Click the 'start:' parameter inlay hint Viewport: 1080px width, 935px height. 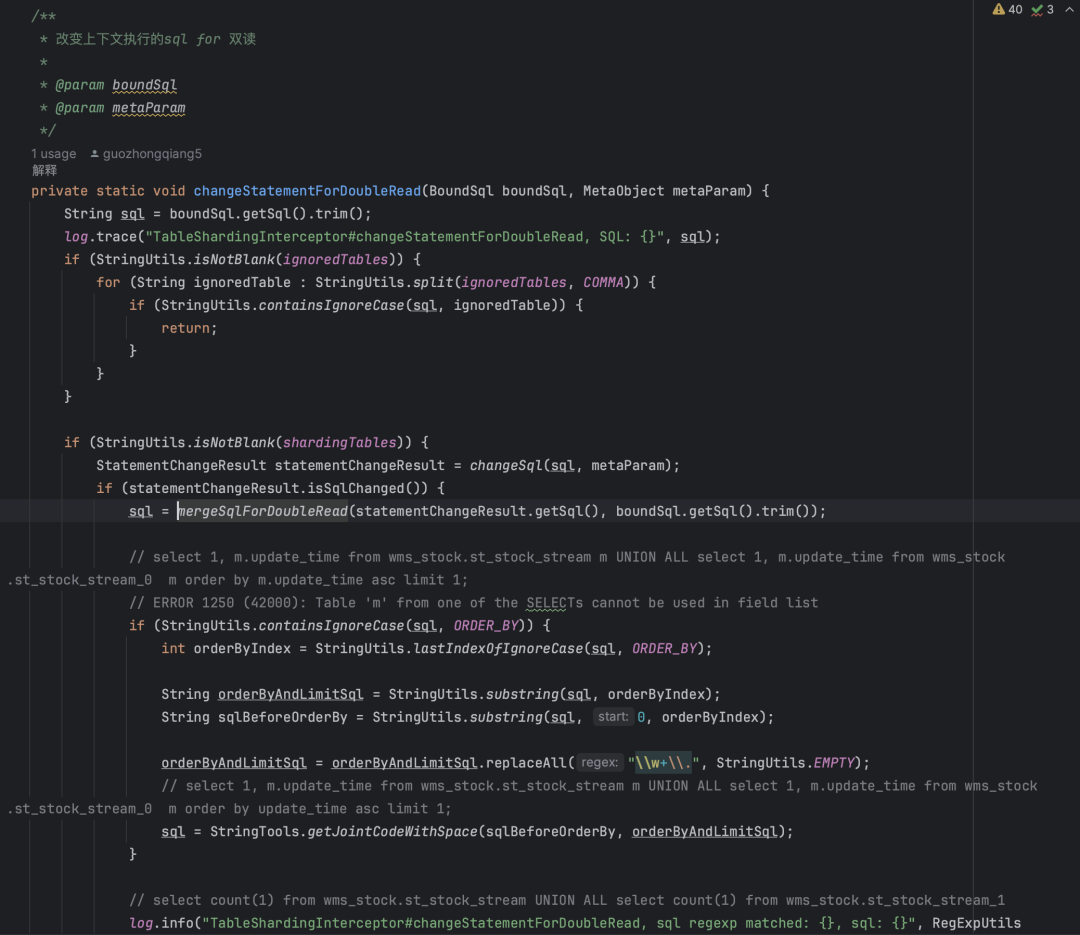(x=613, y=717)
